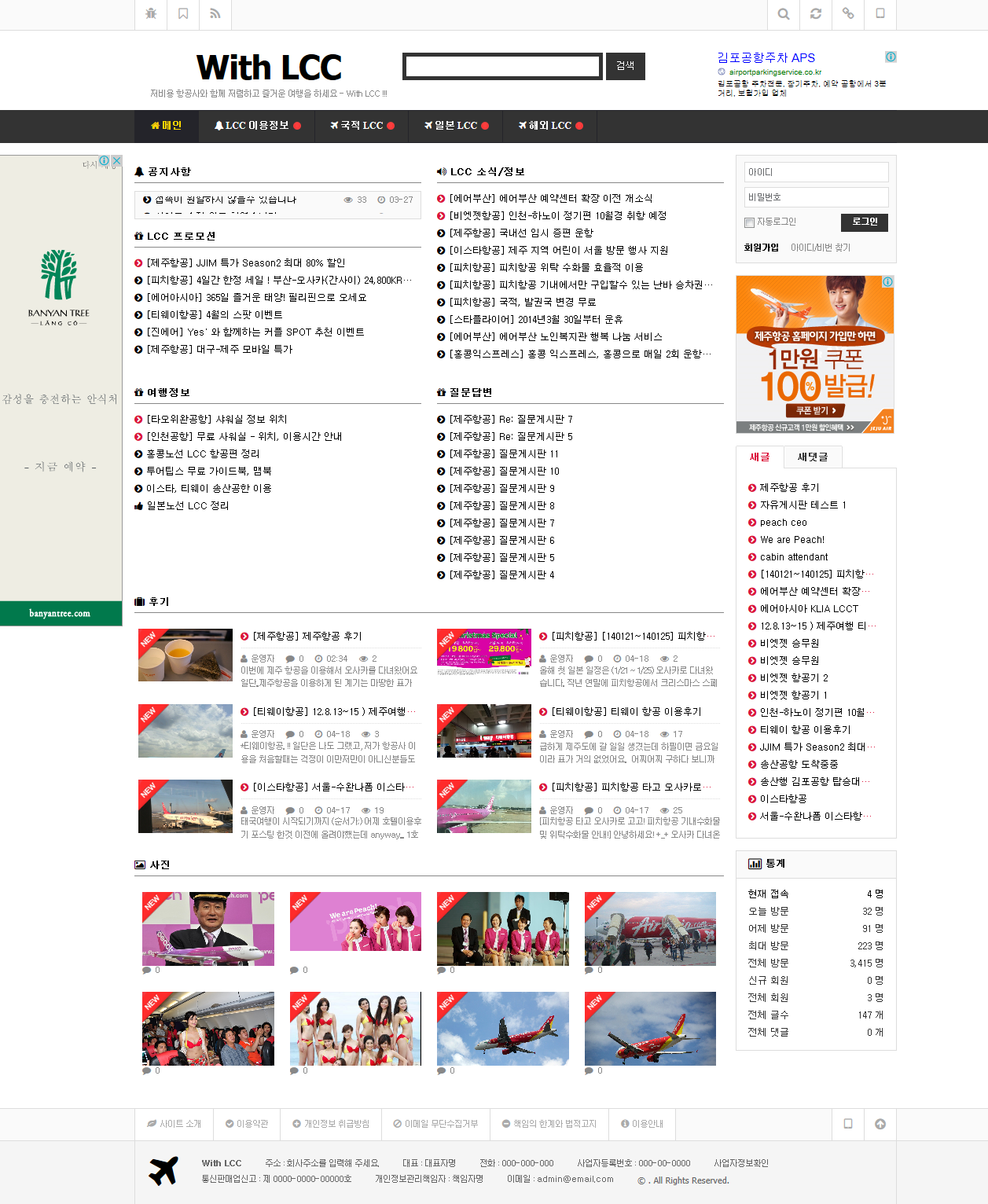Switch to the 새댓글 tab
Viewport: 988px width, 1204px height.
pyautogui.click(x=813, y=457)
